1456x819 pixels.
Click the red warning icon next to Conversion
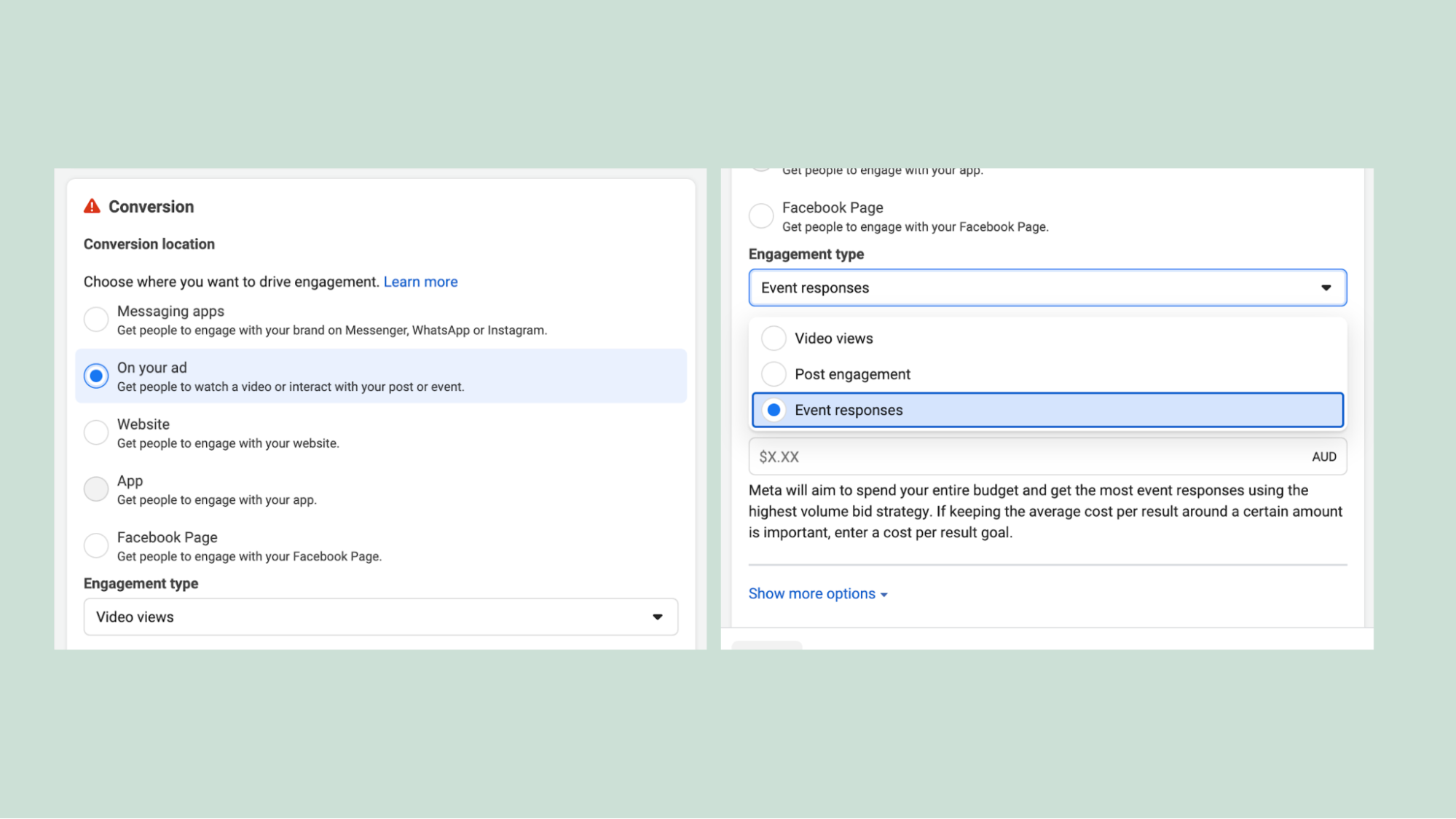[92, 206]
